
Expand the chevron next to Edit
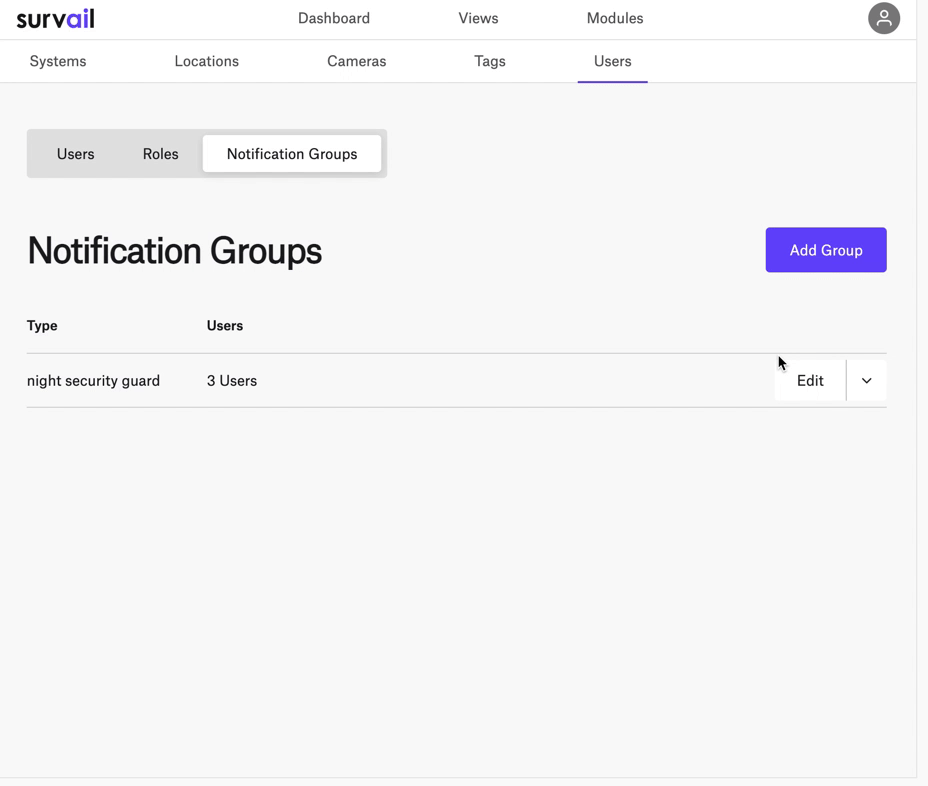pyautogui.click(x=866, y=381)
